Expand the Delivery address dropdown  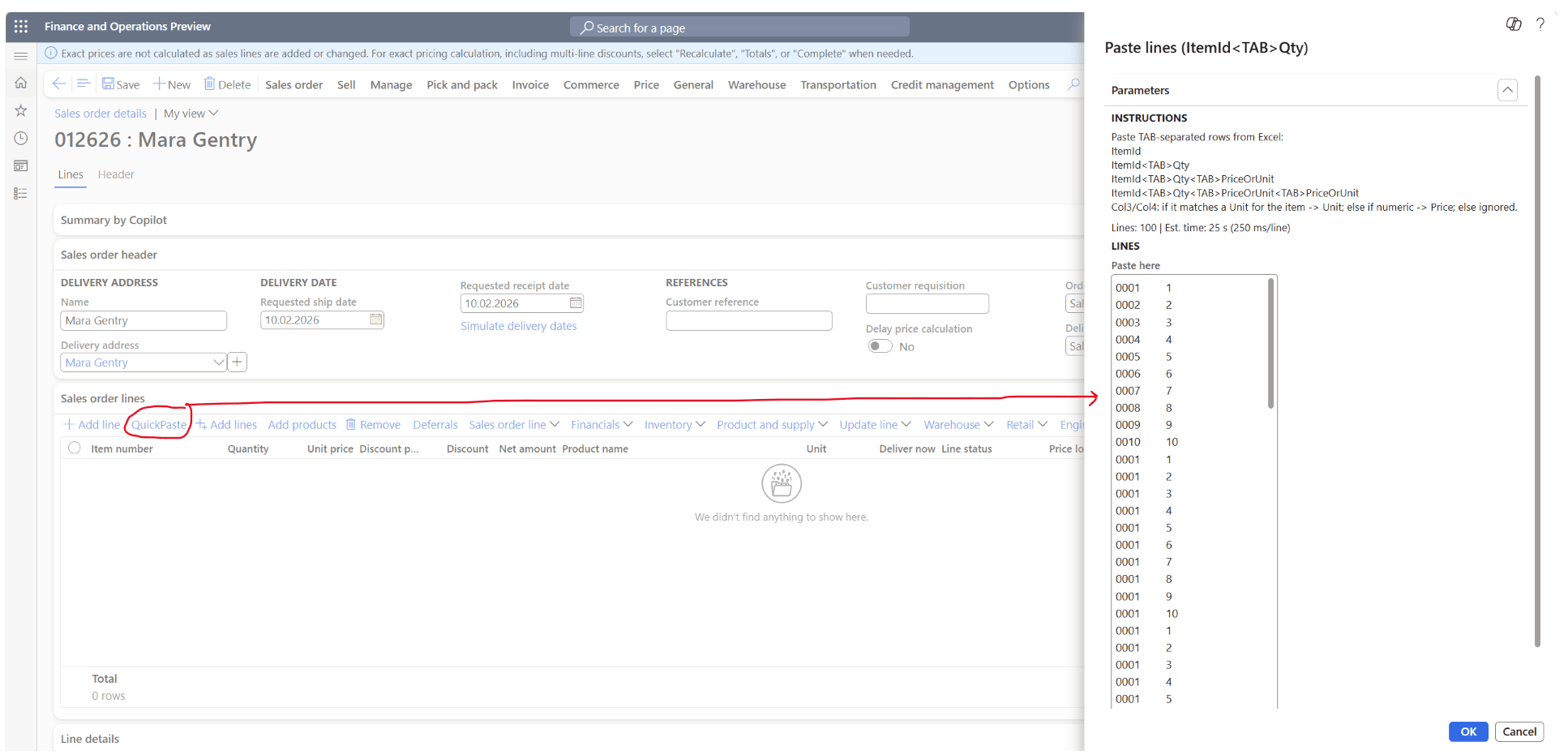tap(218, 362)
